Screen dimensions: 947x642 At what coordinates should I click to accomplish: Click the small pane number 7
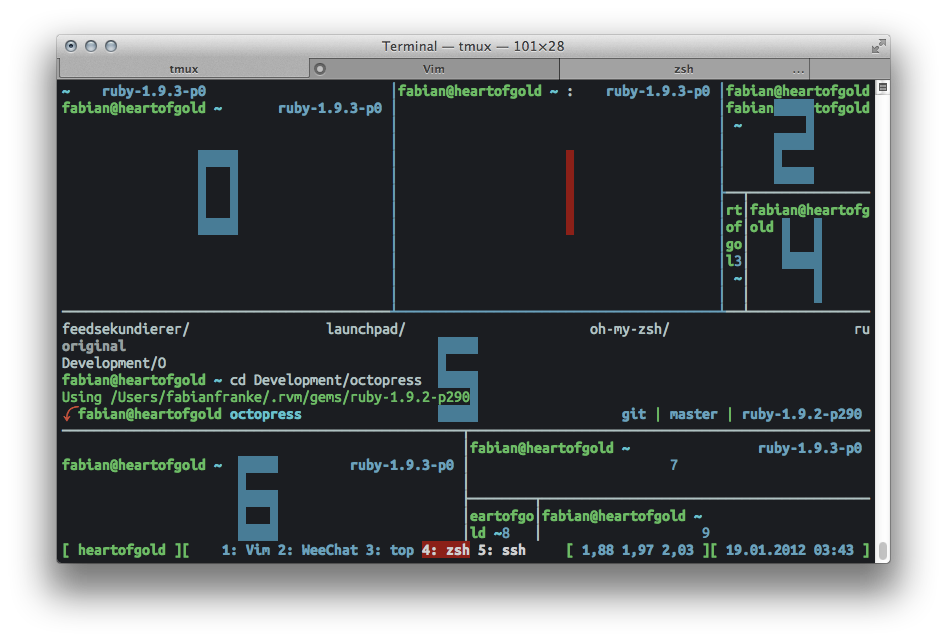(x=674, y=465)
